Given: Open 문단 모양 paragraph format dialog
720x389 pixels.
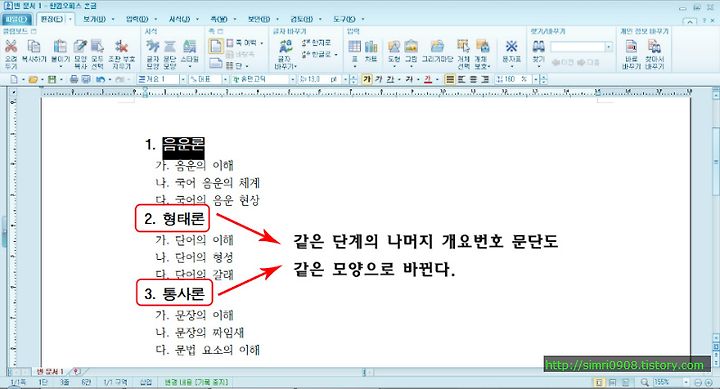Looking at the screenshot, I should [170, 46].
